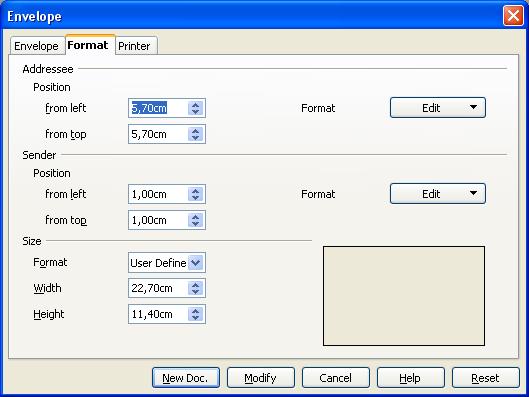529x397 pixels.
Task: Close the Envelope dialog window
Action: (513, 16)
